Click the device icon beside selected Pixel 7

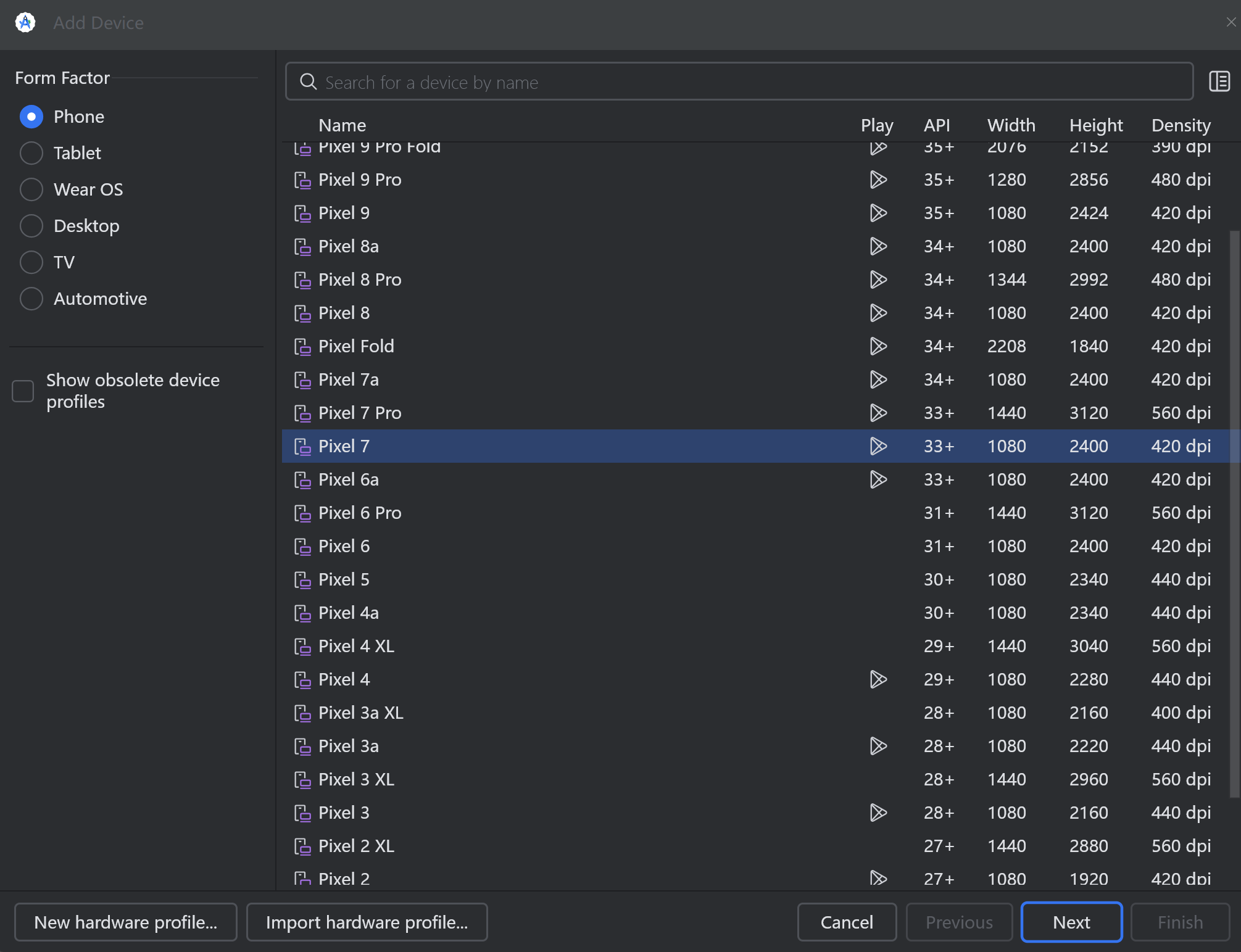point(302,447)
